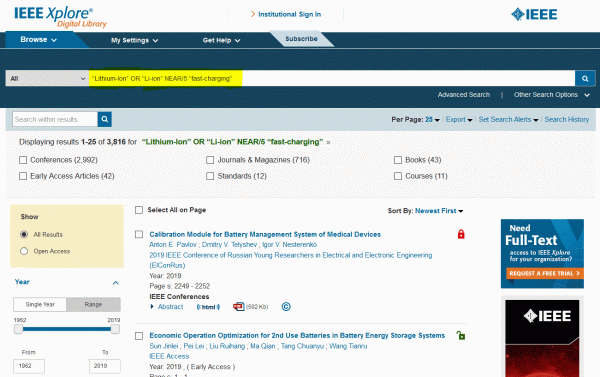Choose the All Results radio button
The width and height of the screenshot is (600, 377).
coord(24,234)
